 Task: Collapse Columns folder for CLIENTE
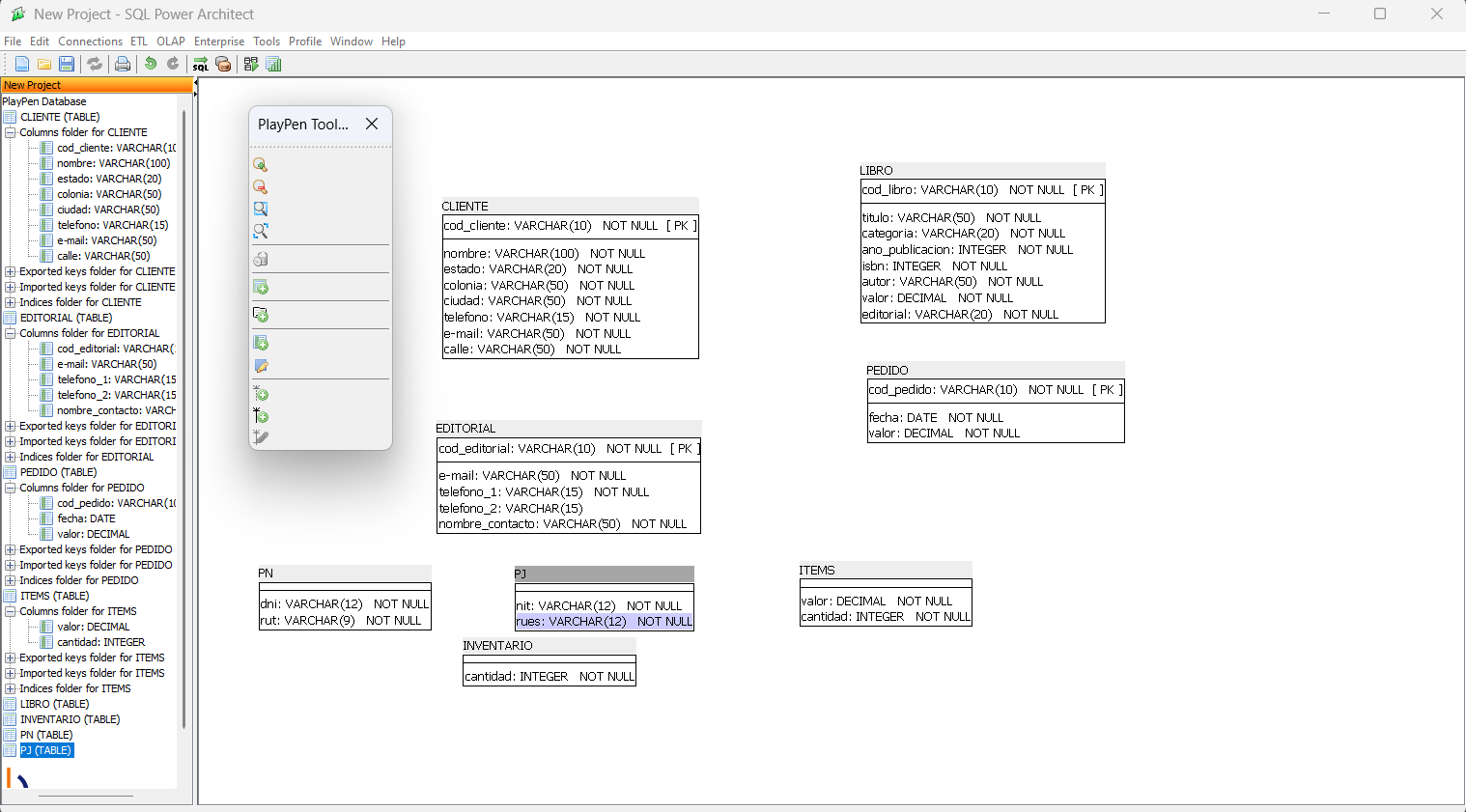[11, 132]
